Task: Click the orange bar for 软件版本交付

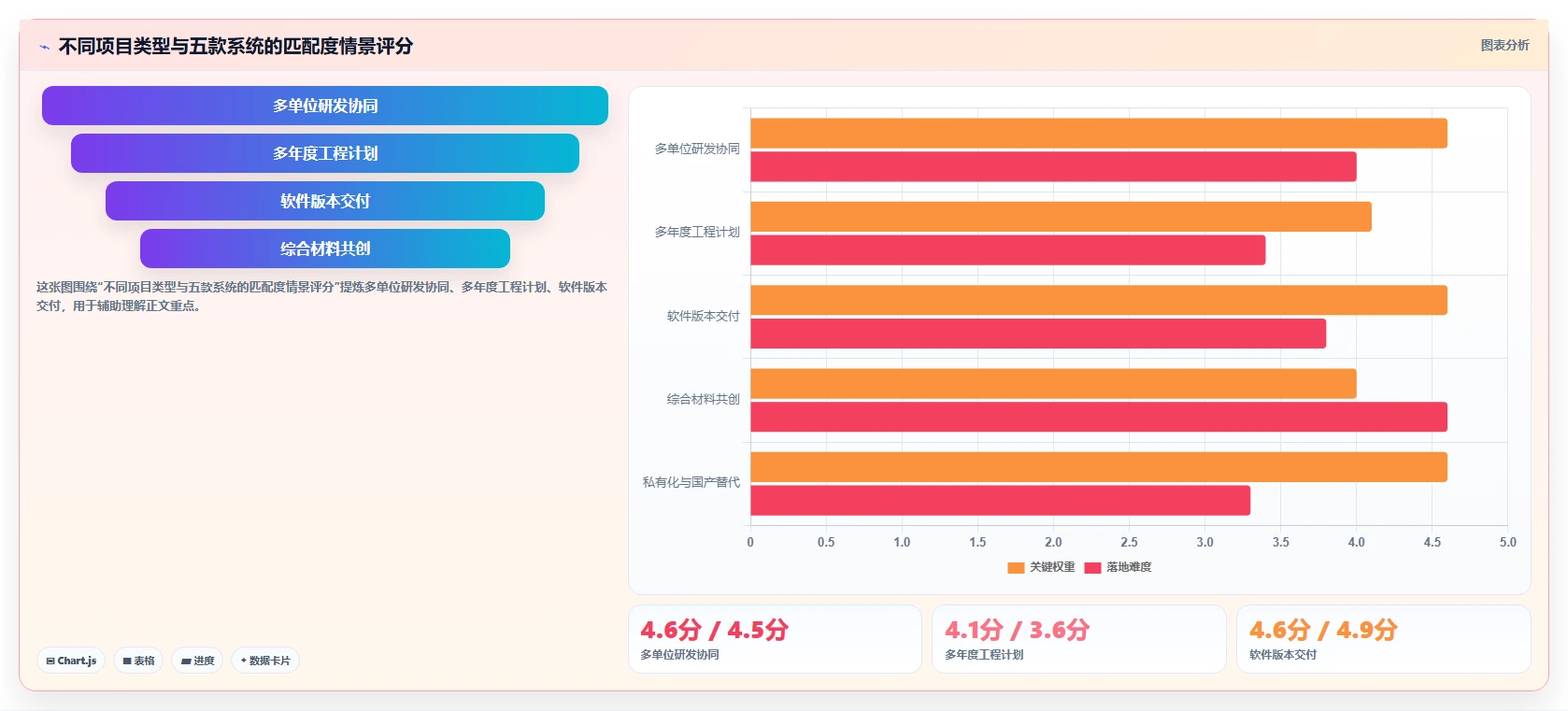Action: click(x=1099, y=300)
